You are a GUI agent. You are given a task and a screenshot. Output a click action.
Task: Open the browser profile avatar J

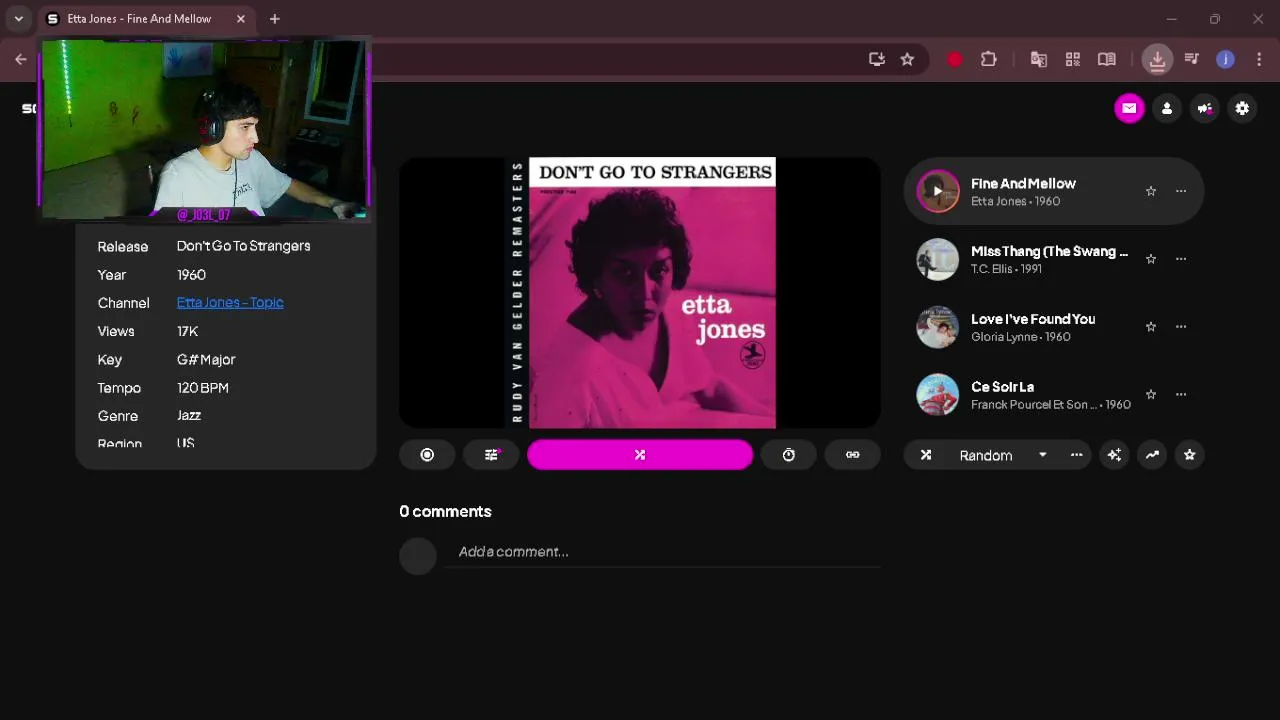(x=1225, y=59)
